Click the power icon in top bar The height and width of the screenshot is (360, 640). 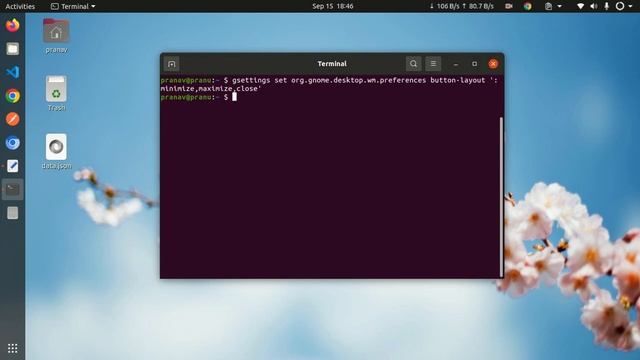coord(620,6)
